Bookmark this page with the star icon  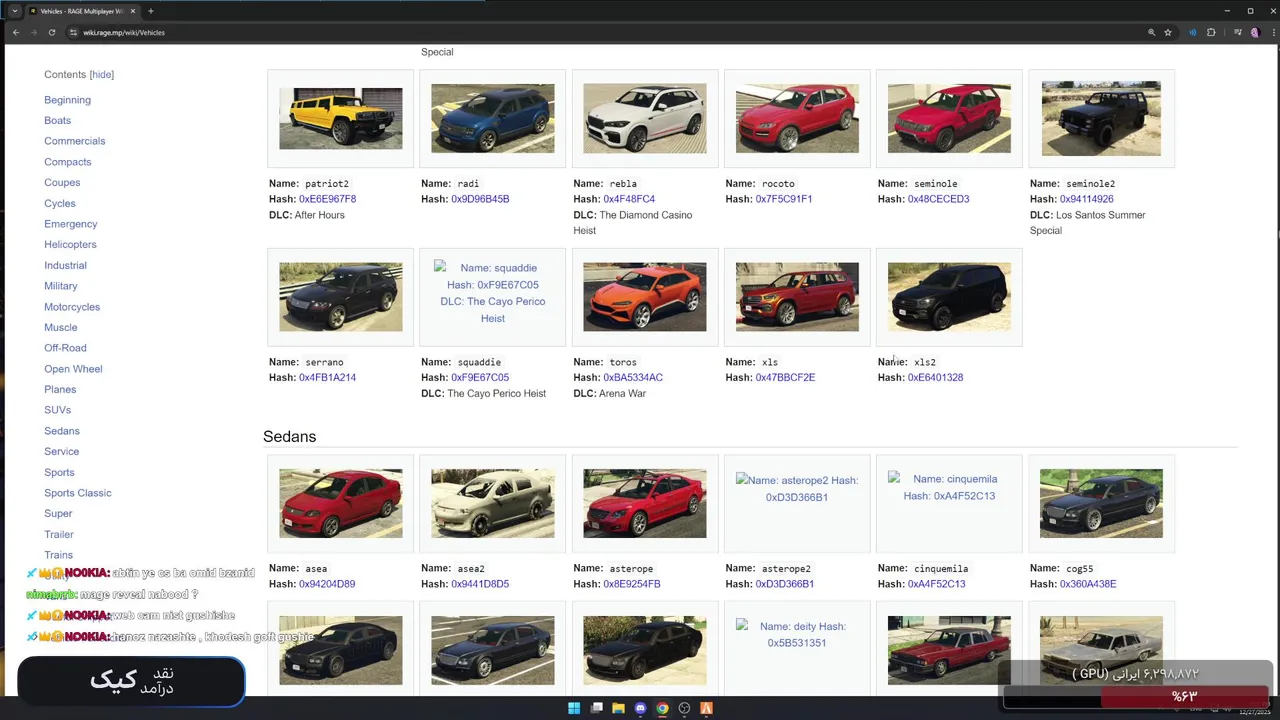(1168, 32)
